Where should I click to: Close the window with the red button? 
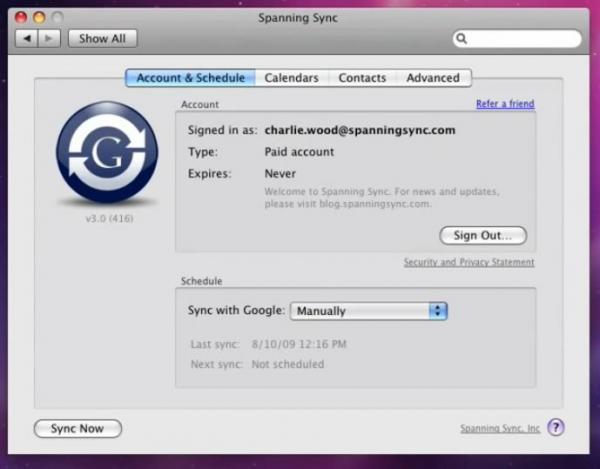pos(21,17)
